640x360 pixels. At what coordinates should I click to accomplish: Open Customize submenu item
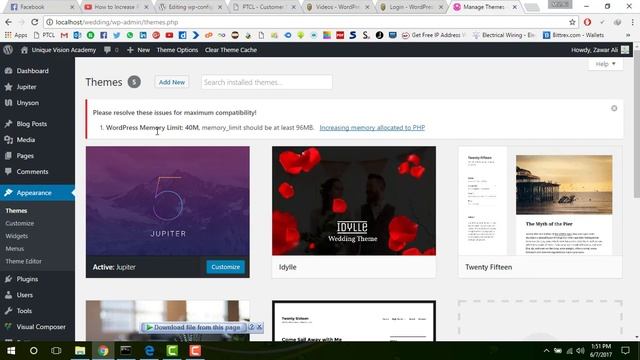[20, 223]
